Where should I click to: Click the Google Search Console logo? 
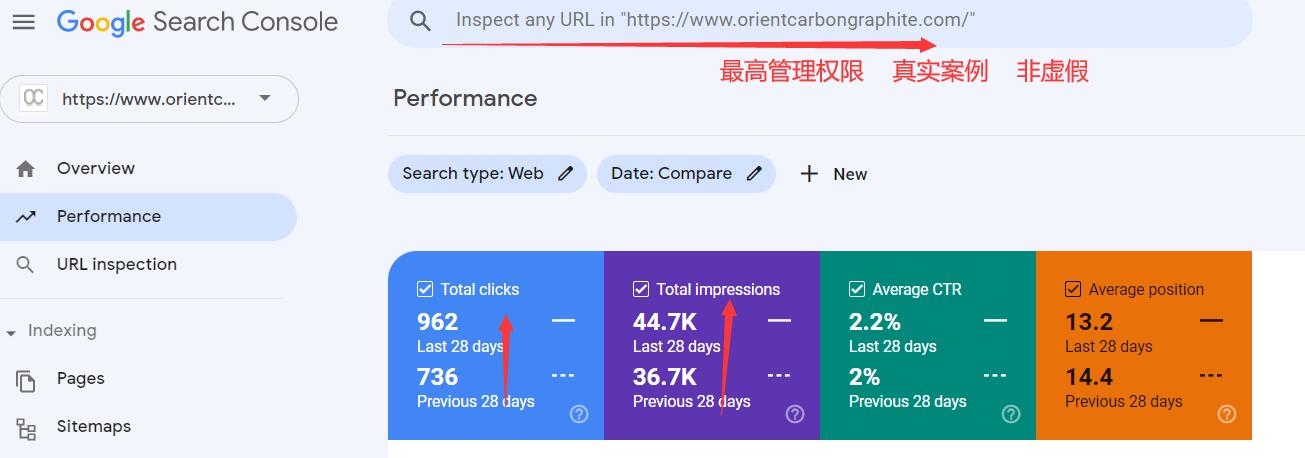[197, 21]
